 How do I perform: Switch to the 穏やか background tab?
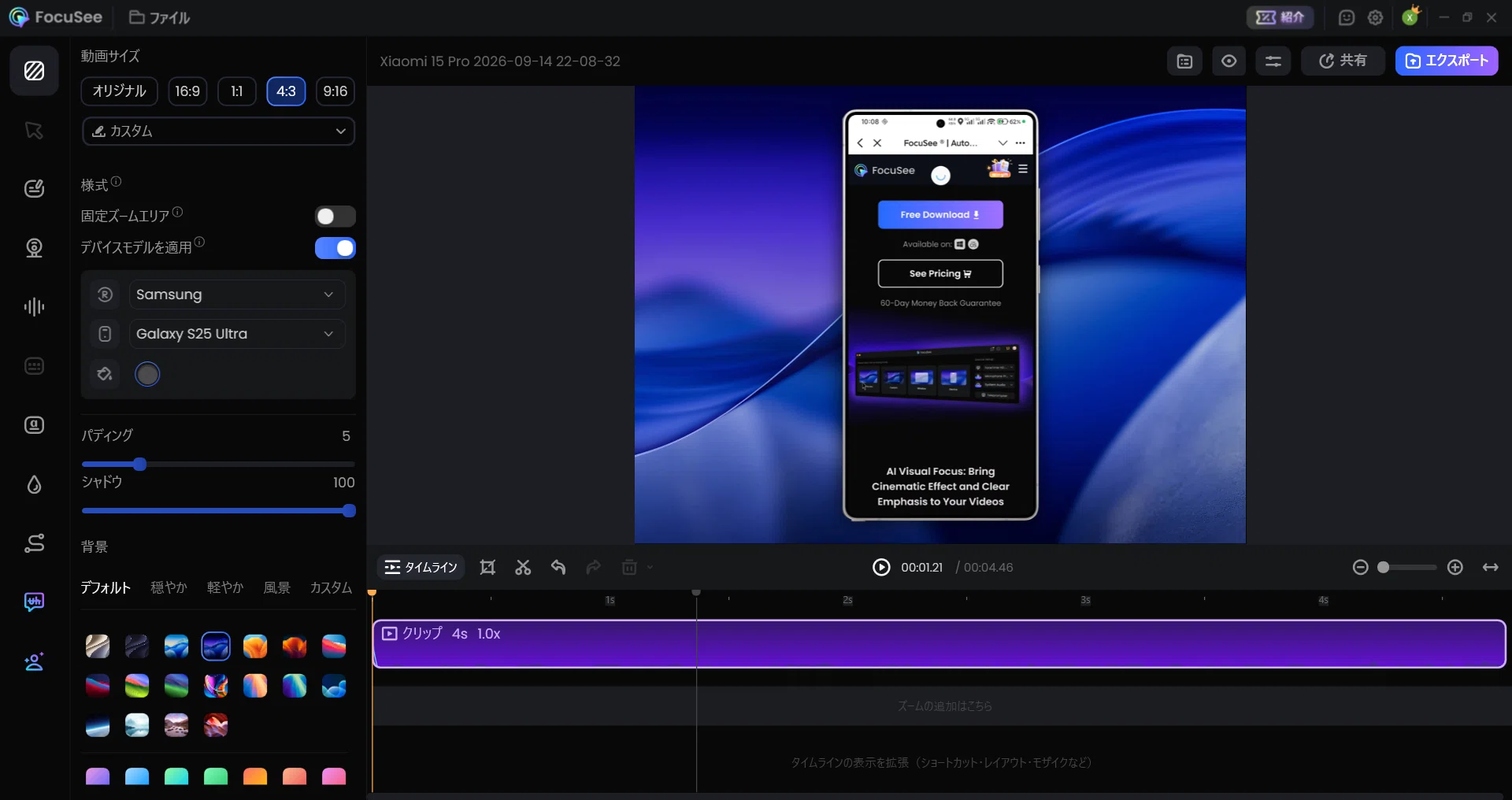pyautogui.click(x=169, y=587)
